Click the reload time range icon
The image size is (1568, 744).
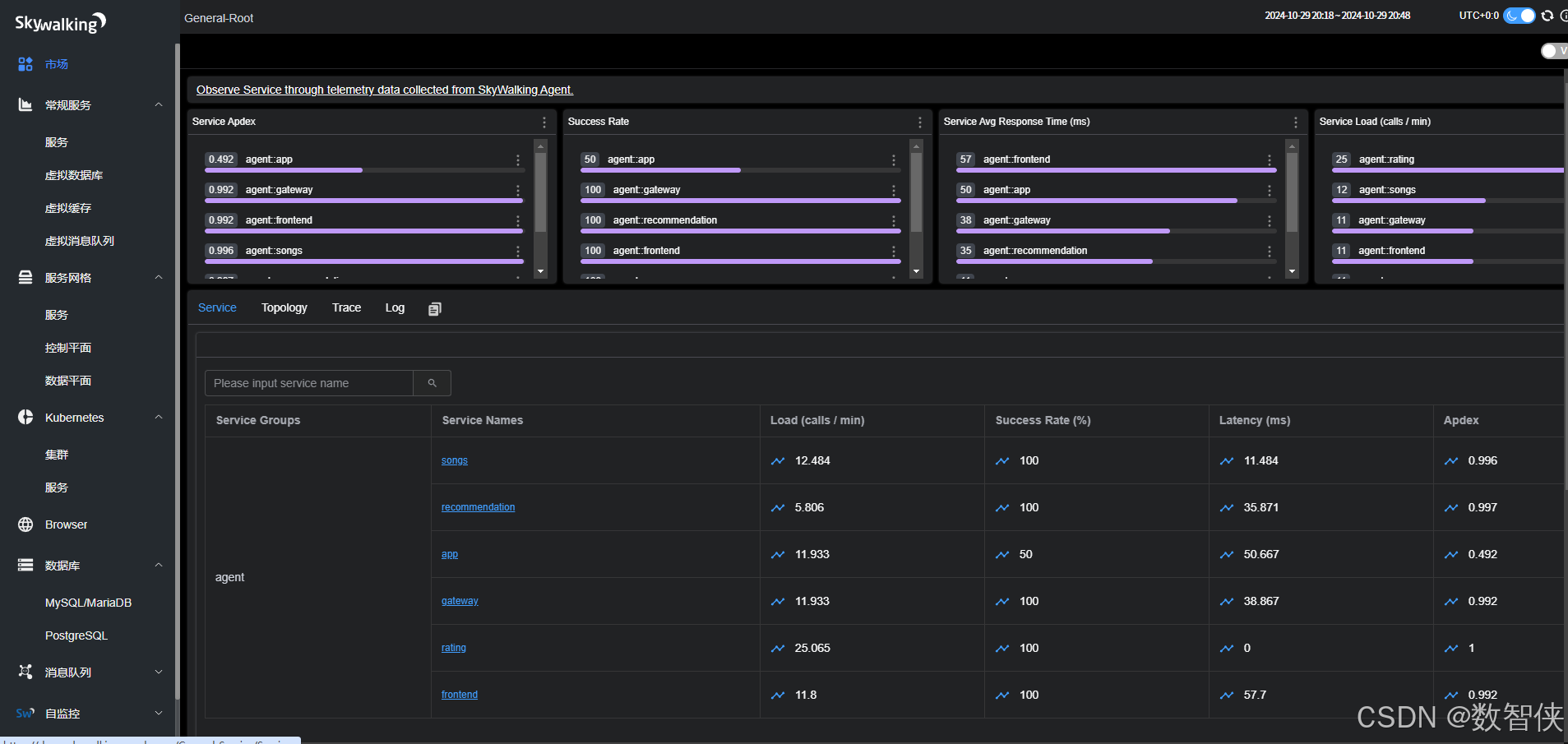[x=1547, y=16]
